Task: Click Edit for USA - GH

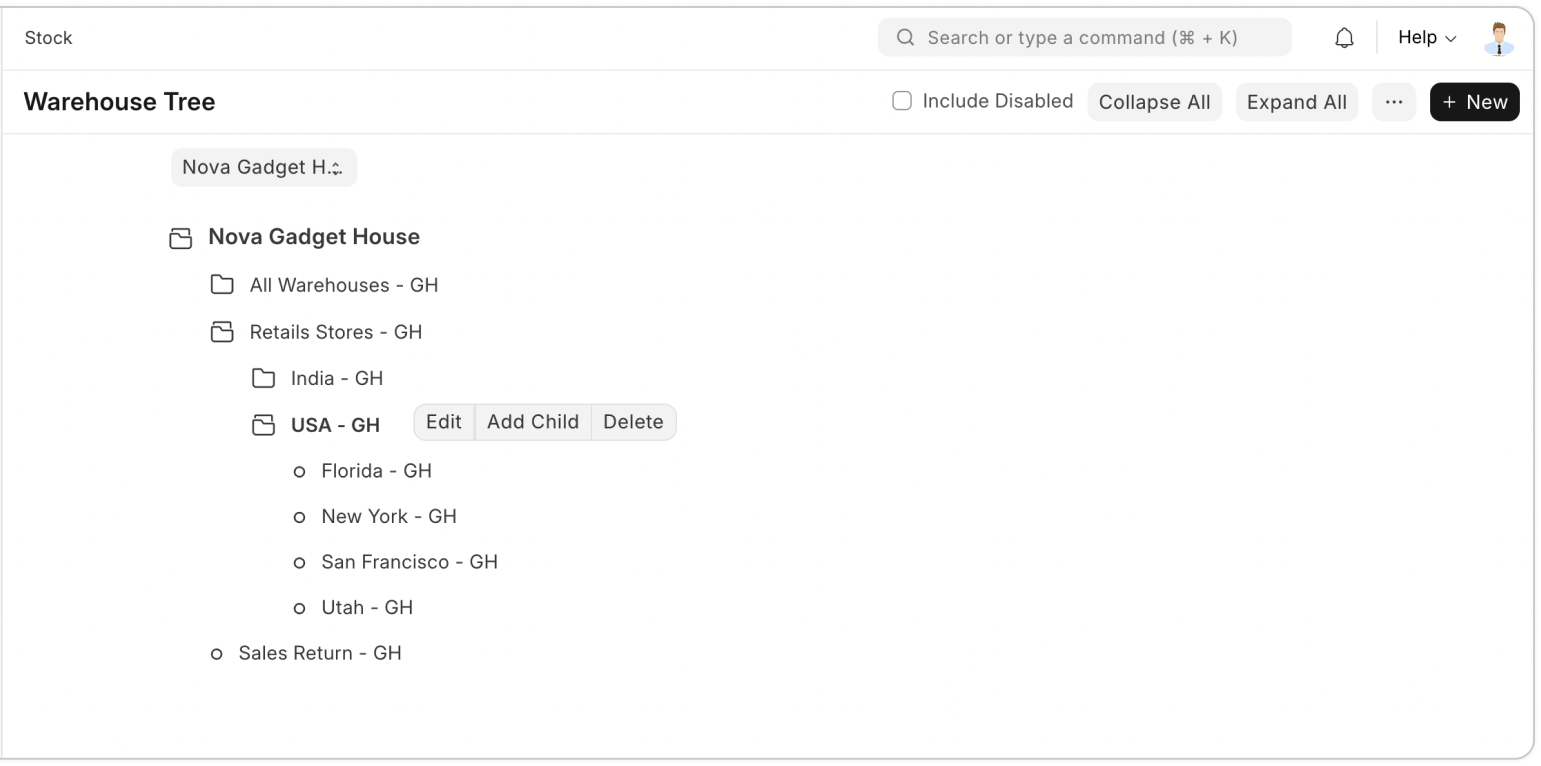Action: tap(444, 422)
